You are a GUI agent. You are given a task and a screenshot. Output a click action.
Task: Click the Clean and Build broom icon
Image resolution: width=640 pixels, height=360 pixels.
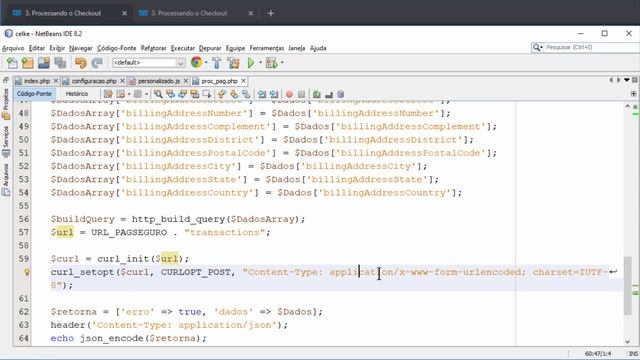[x=233, y=63]
